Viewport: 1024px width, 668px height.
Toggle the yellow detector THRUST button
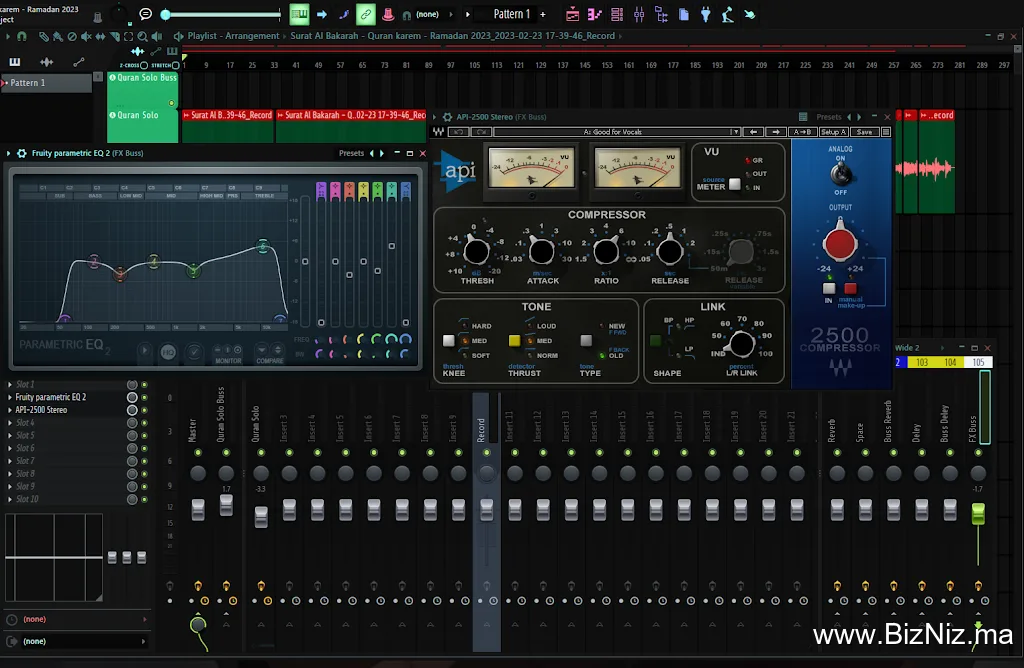(515, 340)
